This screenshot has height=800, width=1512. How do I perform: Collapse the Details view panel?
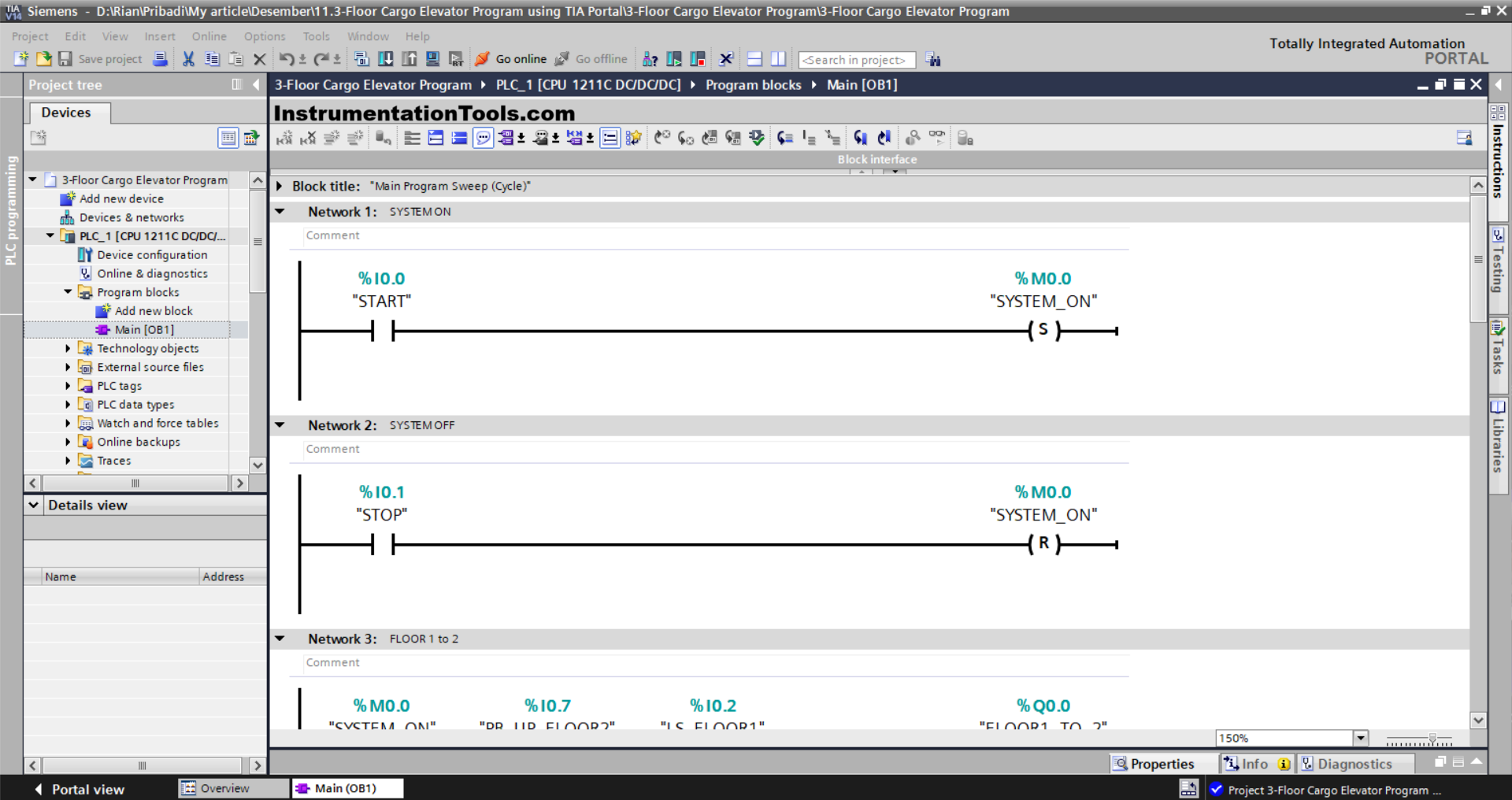(x=34, y=505)
